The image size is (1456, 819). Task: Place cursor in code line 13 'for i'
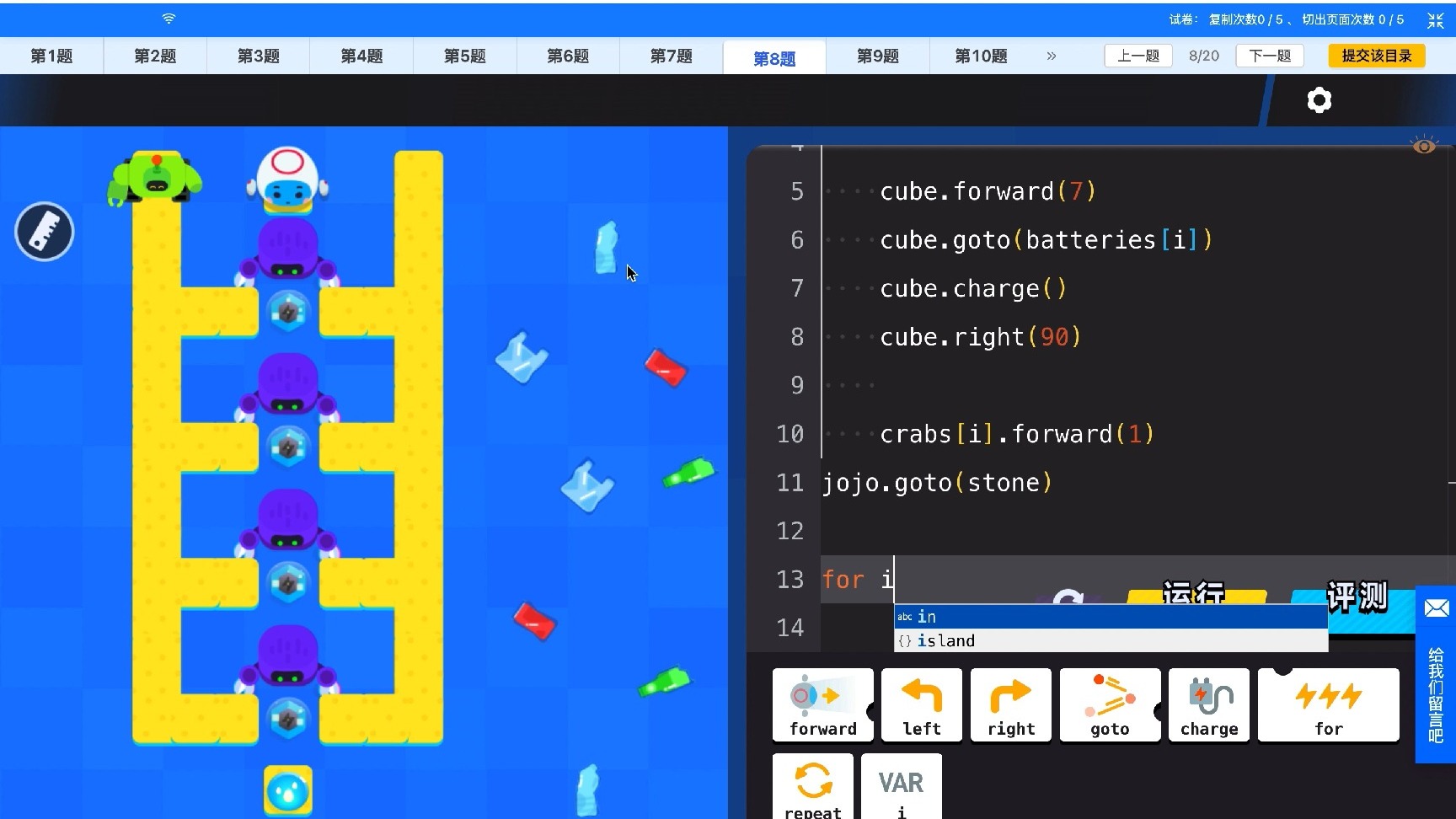pyautogui.click(x=858, y=580)
